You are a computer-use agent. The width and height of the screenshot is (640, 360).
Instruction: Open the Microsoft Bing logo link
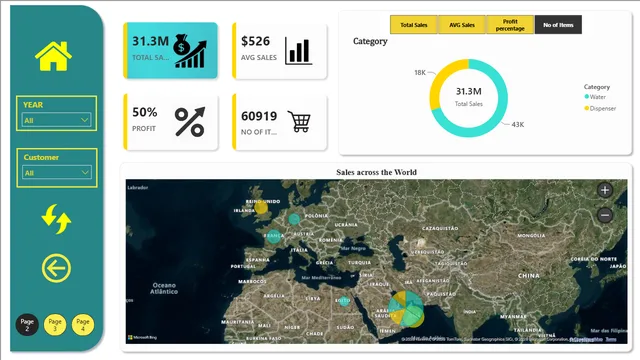142,338
